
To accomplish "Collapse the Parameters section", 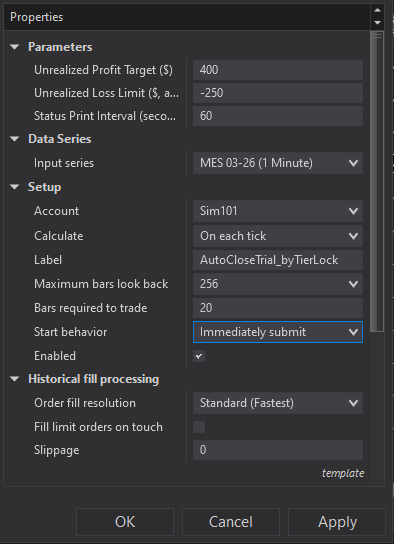I will click(15, 47).
